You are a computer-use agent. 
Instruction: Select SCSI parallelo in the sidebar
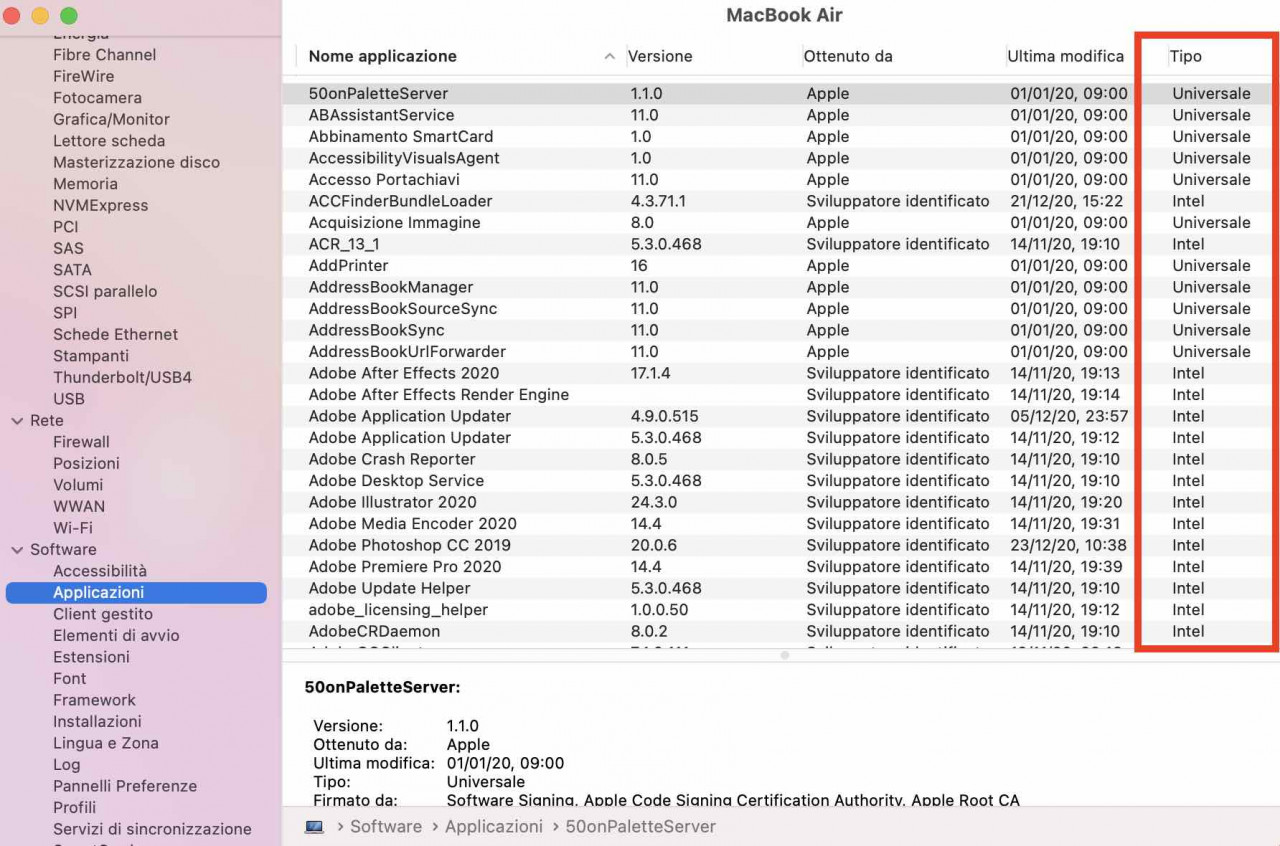pos(105,292)
